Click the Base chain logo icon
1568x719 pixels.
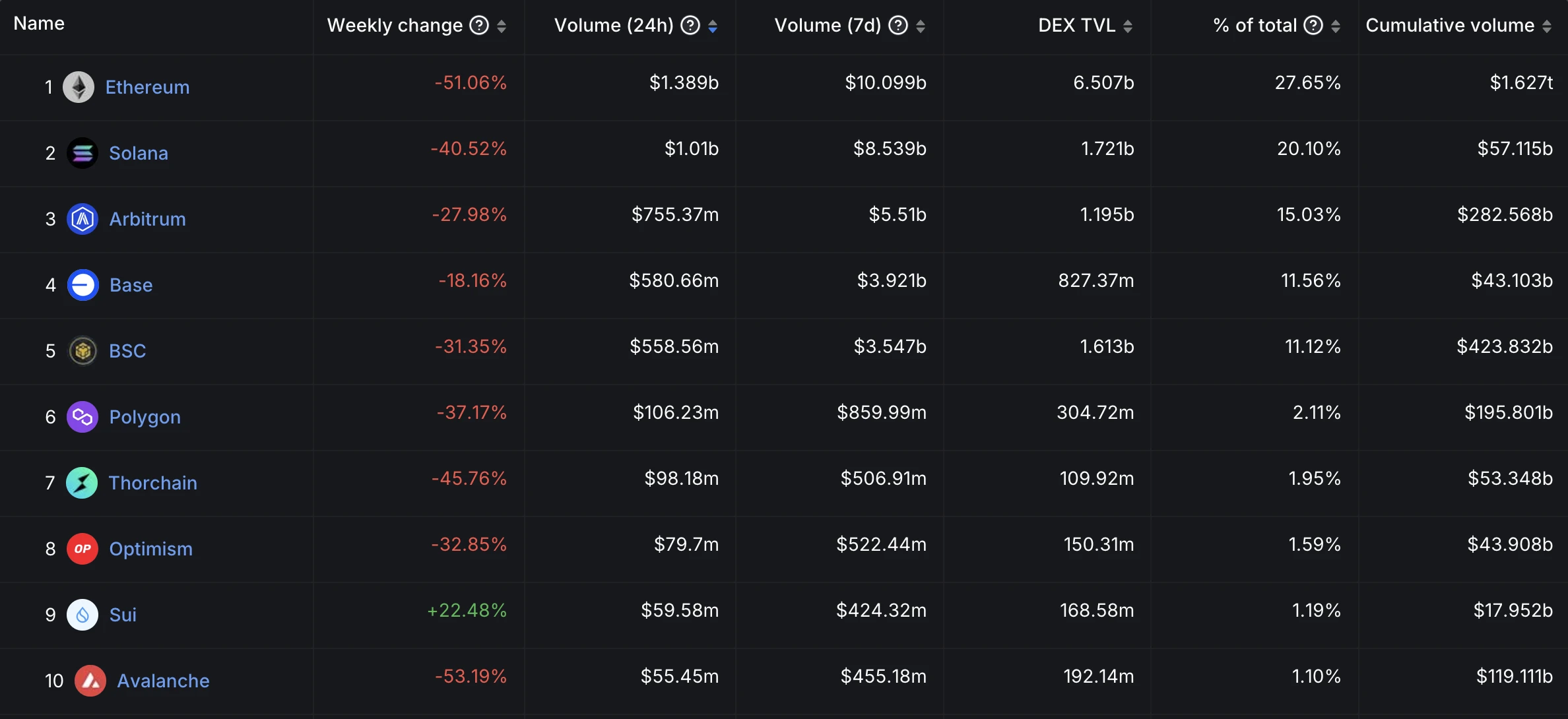coord(83,285)
